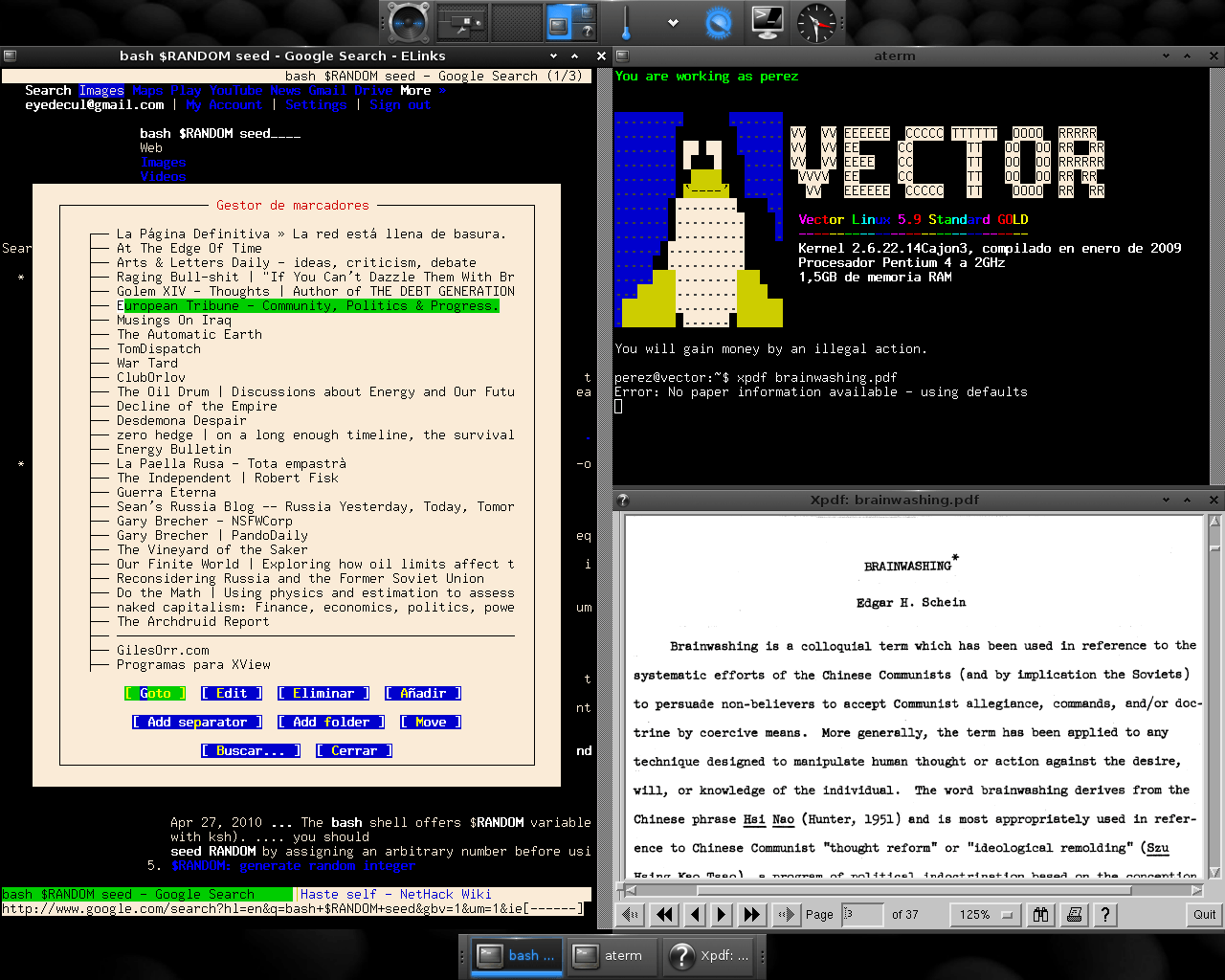The image size is (1225, 980).
Task: Click the Añadir button in bookmark manager
Action: tap(423, 694)
